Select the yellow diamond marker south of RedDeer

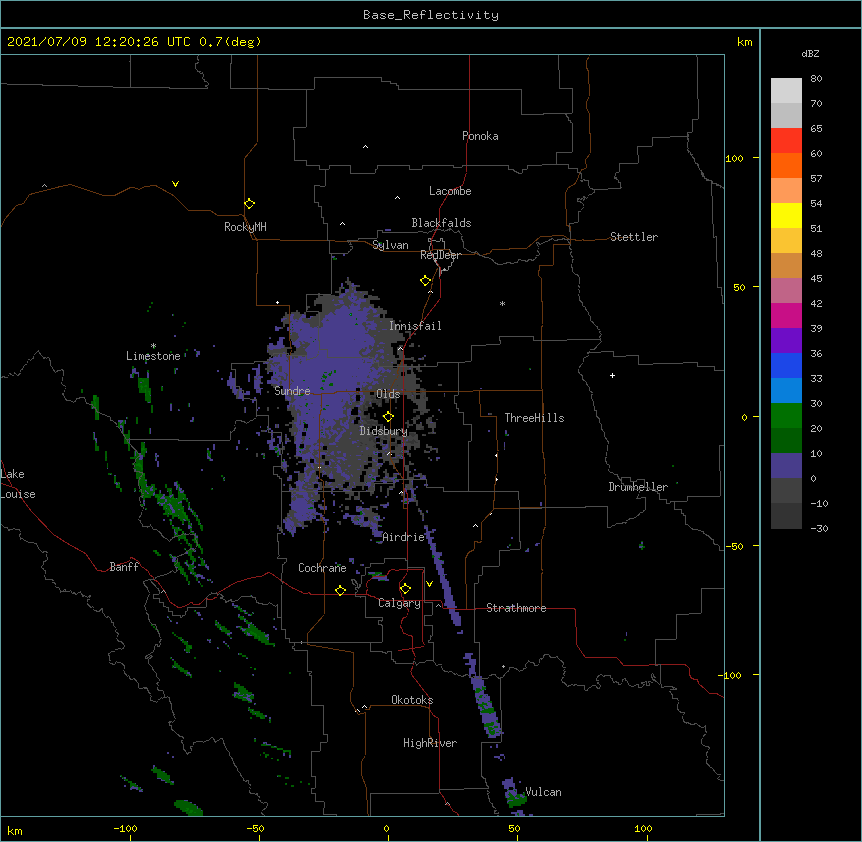click(426, 281)
